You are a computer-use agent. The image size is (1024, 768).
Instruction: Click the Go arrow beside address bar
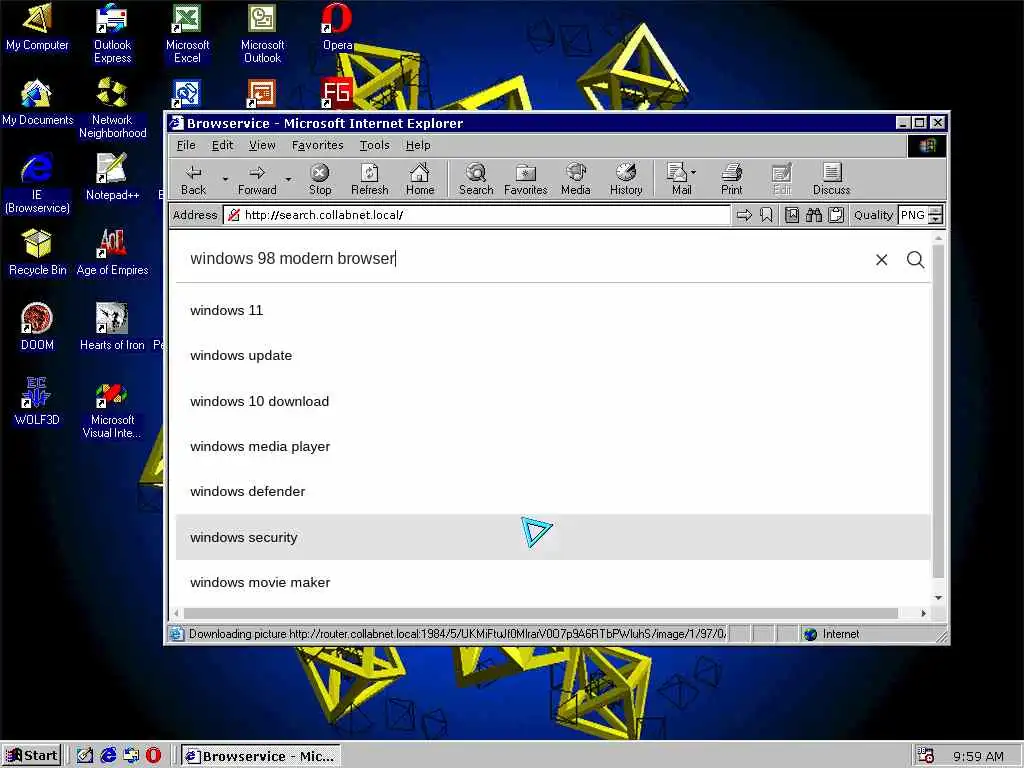[744, 215]
